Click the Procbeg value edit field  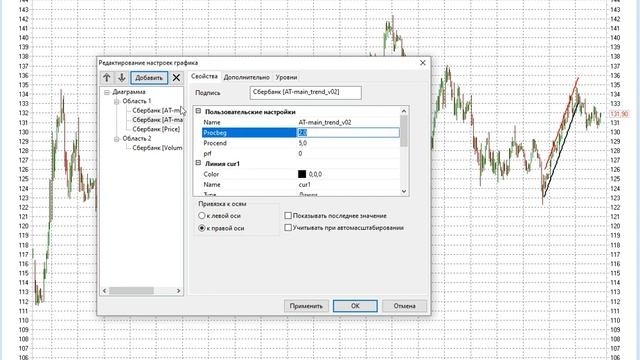[x=348, y=133]
